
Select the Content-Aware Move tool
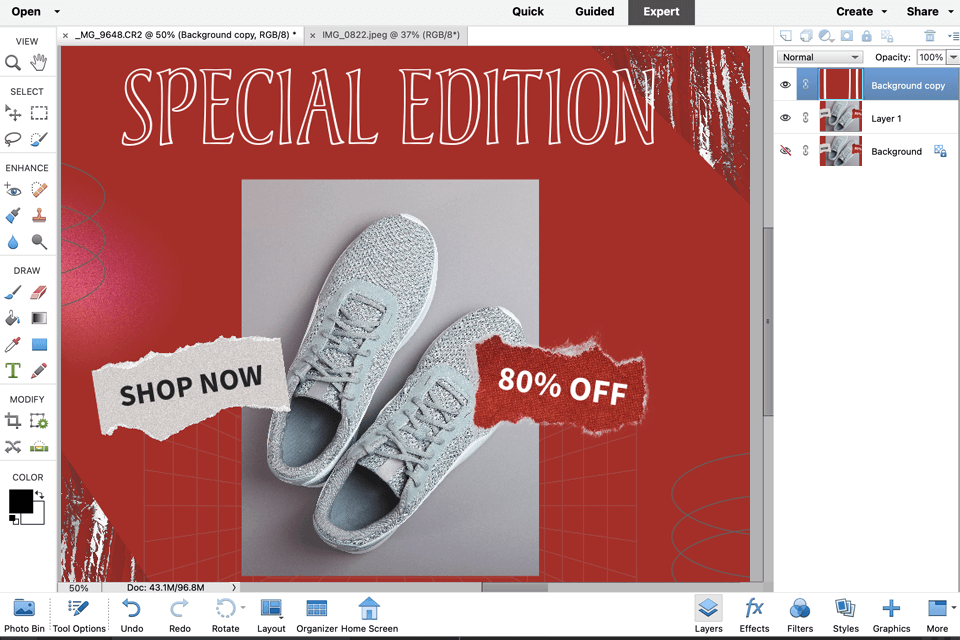tap(13, 446)
